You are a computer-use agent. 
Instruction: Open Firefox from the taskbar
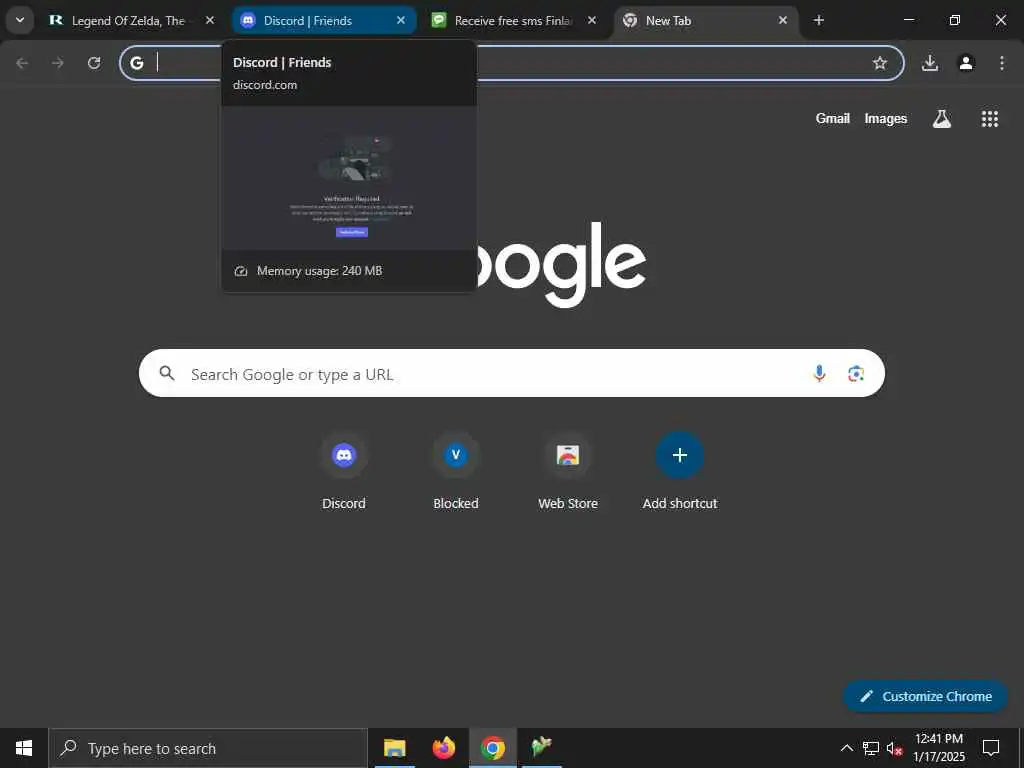pos(444,748)
